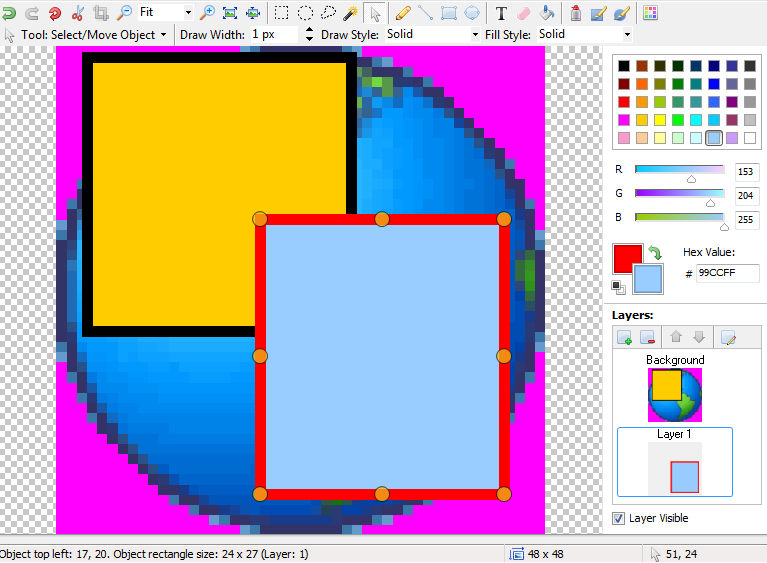Click the actual size view icon
The height and width of the screenshot is (563, 767).
click(253, 13)
